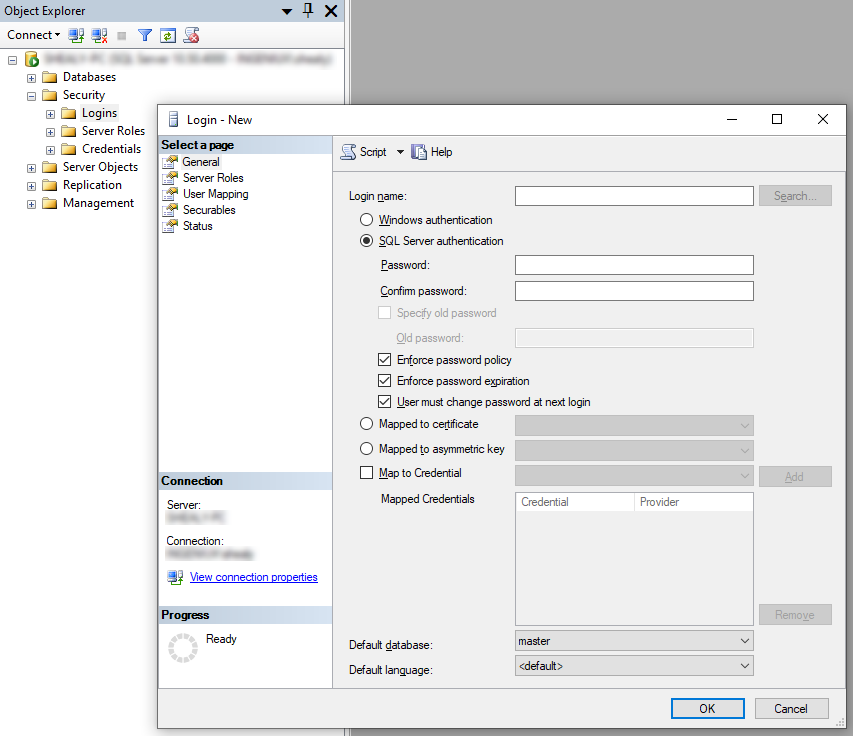Select SQL Server authentication radio button

[367, 241]
